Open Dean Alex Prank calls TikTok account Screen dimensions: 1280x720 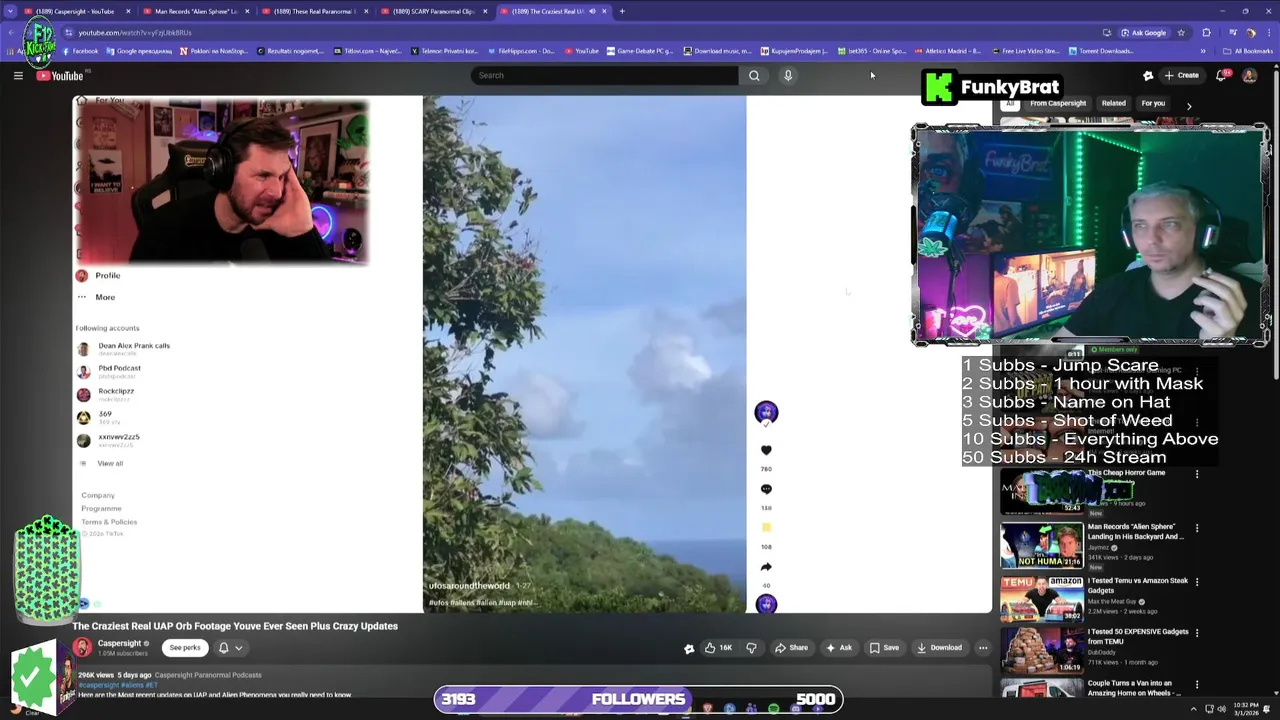124,349
